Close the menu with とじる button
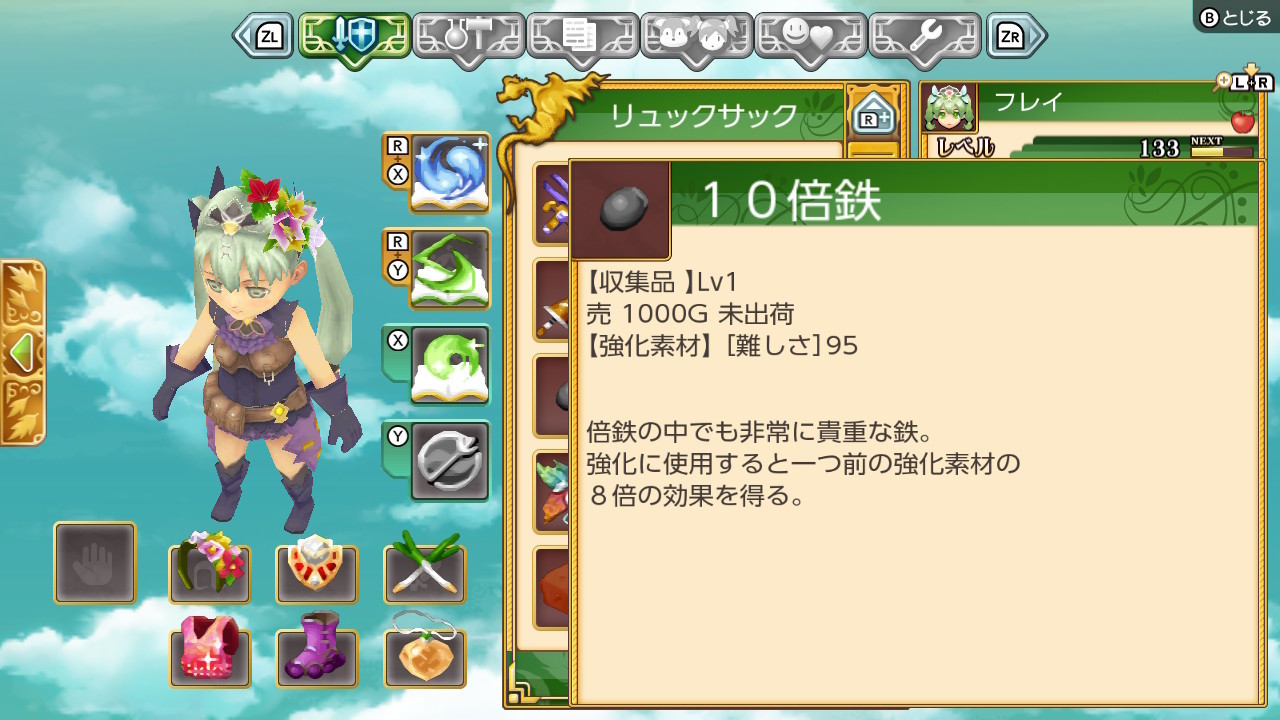The height and width of the screenshot is (720, 1280). click(x=1236, y=16)
